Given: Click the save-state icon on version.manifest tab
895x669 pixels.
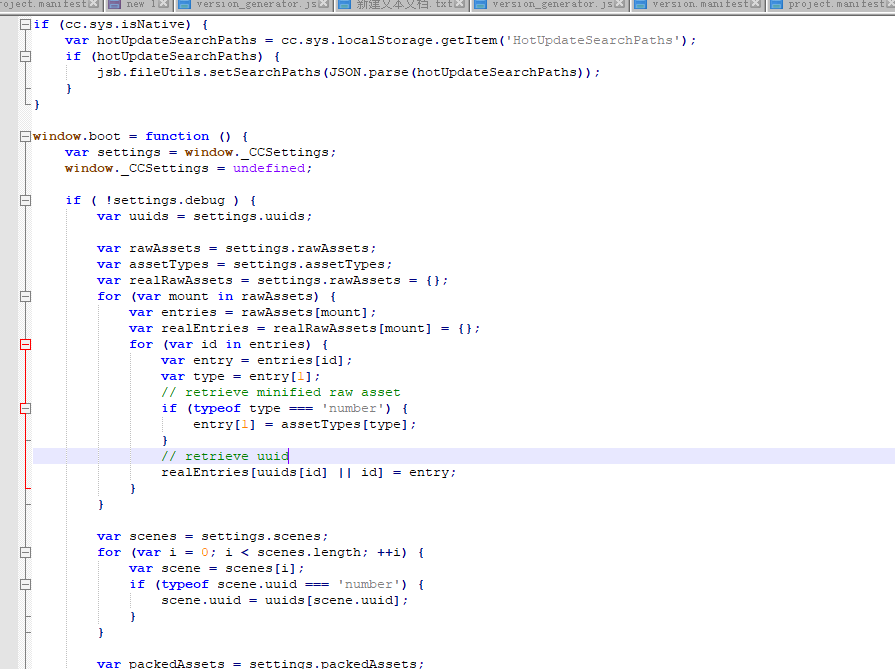Looking at the screenshot, I should click(640, 5).
